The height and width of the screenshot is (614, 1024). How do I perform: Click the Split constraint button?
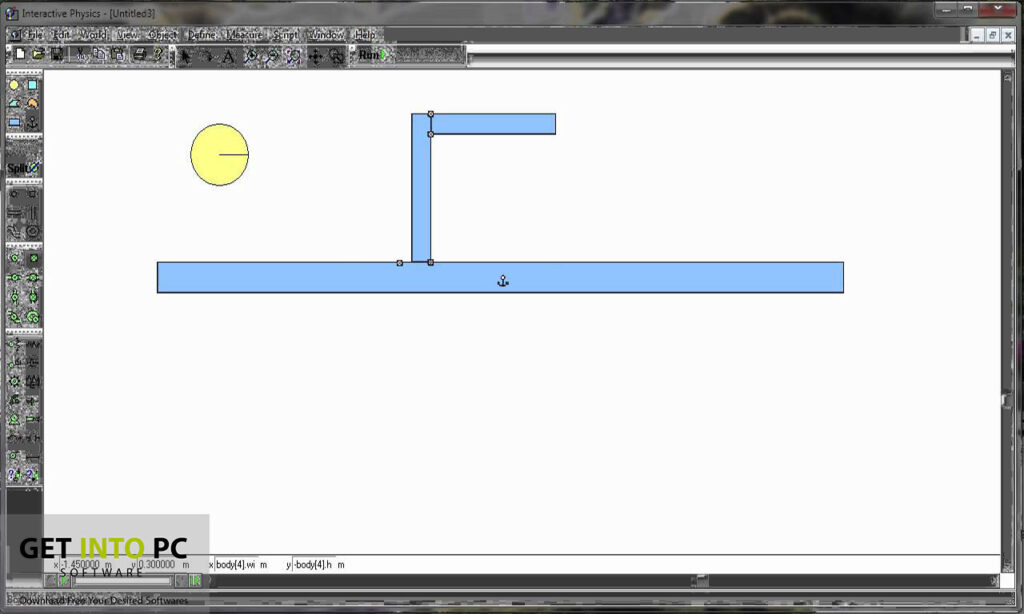pos(24,168)
